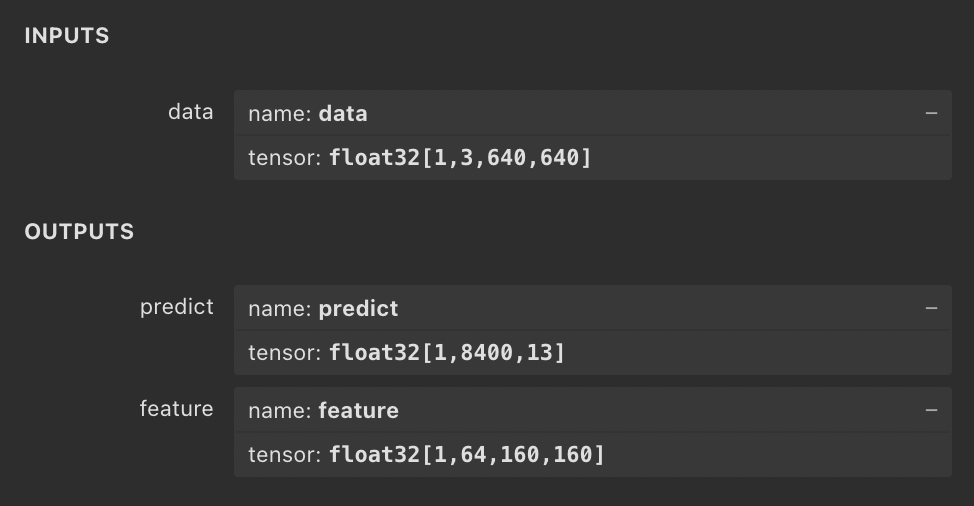Select the predict output label on the left

pyautogui.click(x=176, y=307)
